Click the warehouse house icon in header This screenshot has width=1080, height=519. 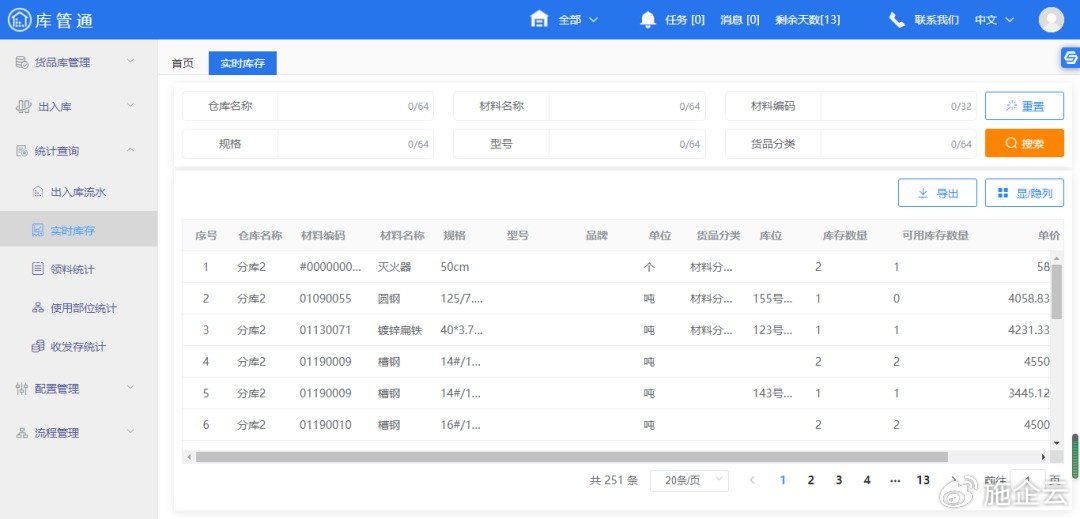coord(539,20)
